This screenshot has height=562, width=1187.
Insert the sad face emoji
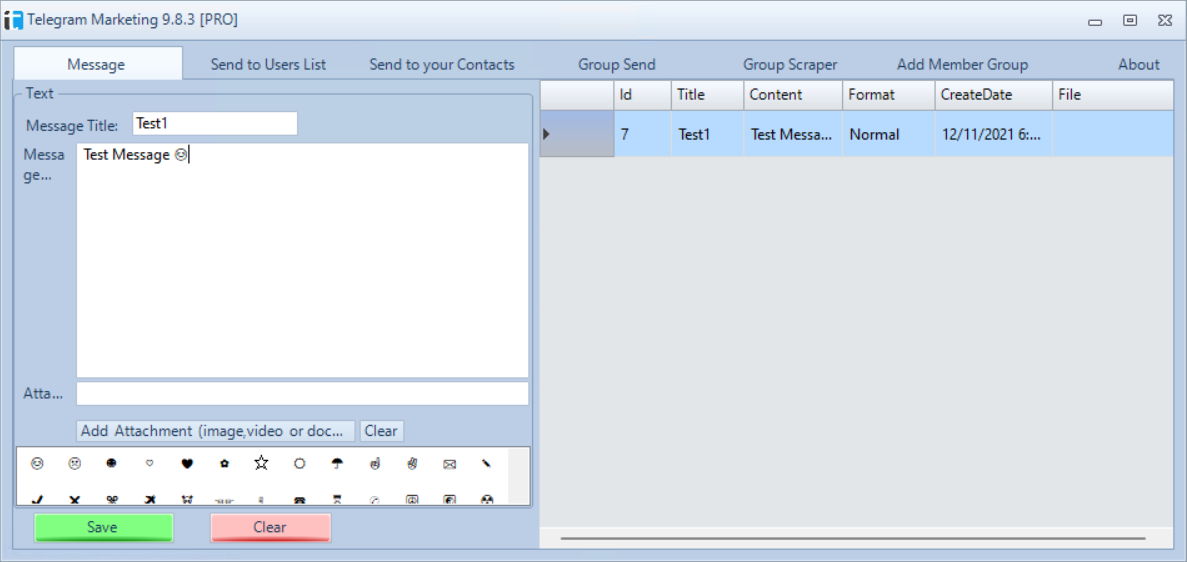tap(75, 464)
